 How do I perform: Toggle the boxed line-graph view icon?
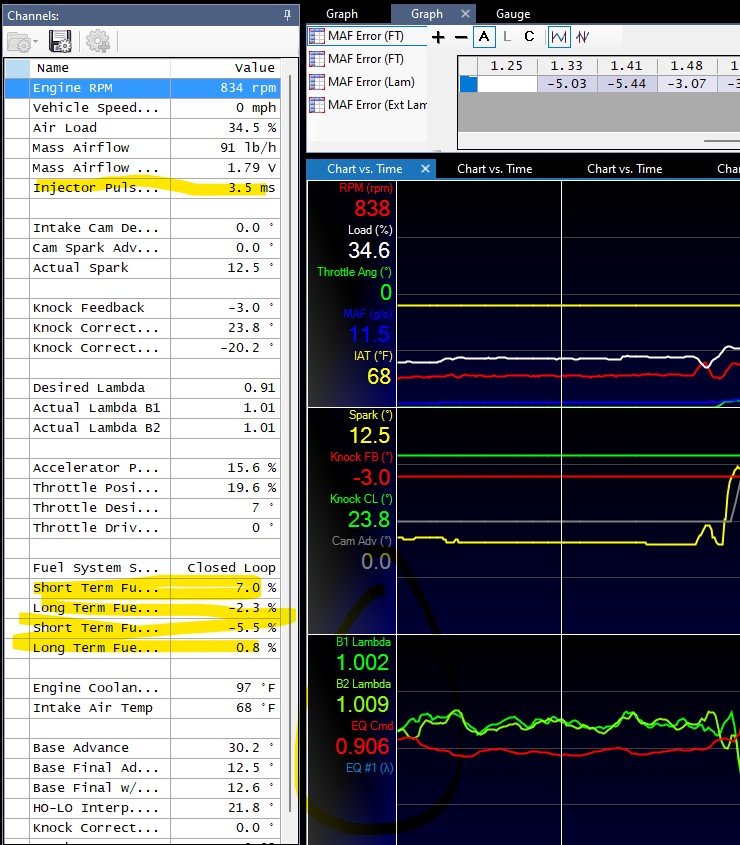click(559, 37)
